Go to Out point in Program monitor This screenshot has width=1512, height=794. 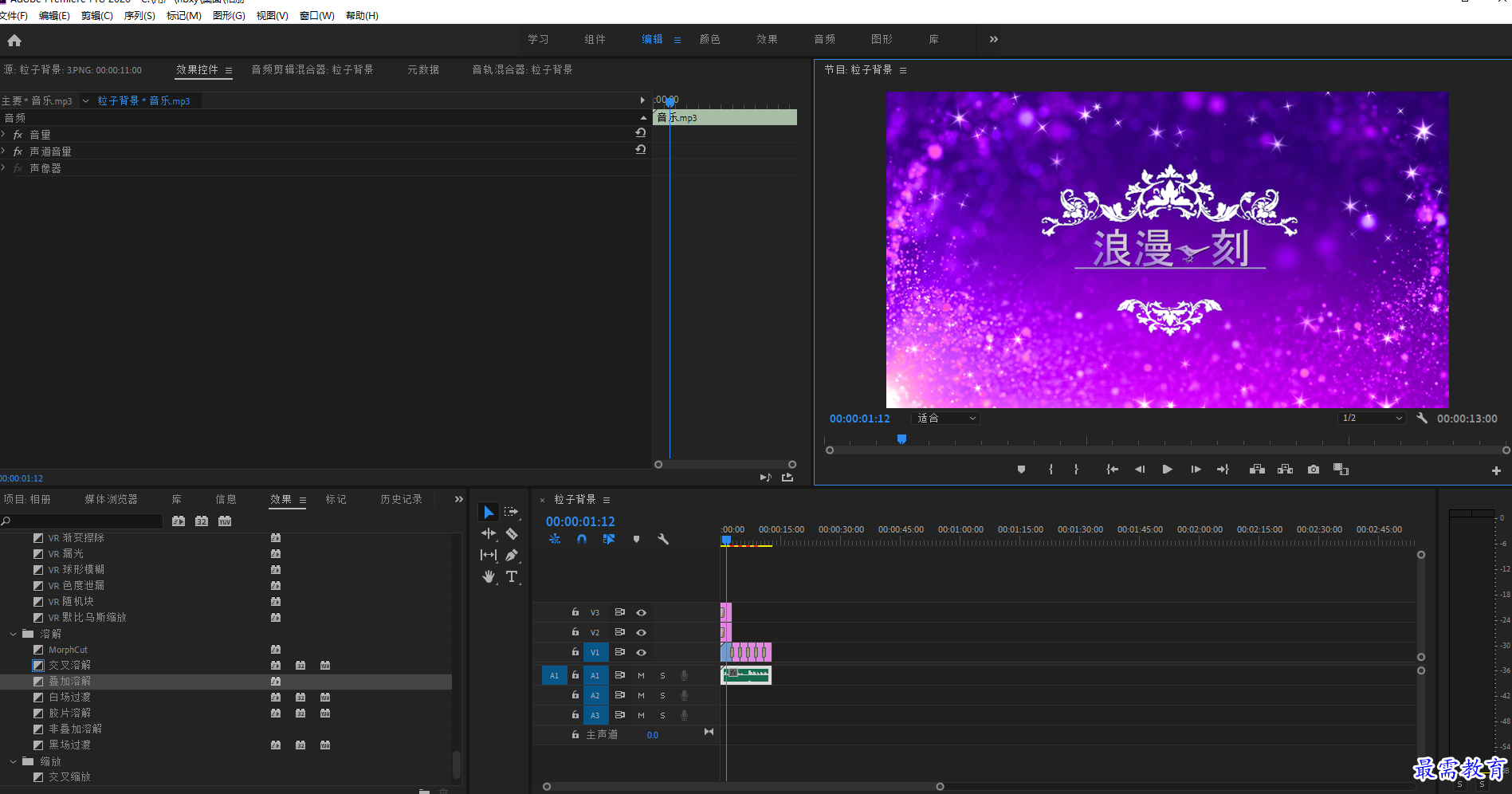pos(1223,470)
